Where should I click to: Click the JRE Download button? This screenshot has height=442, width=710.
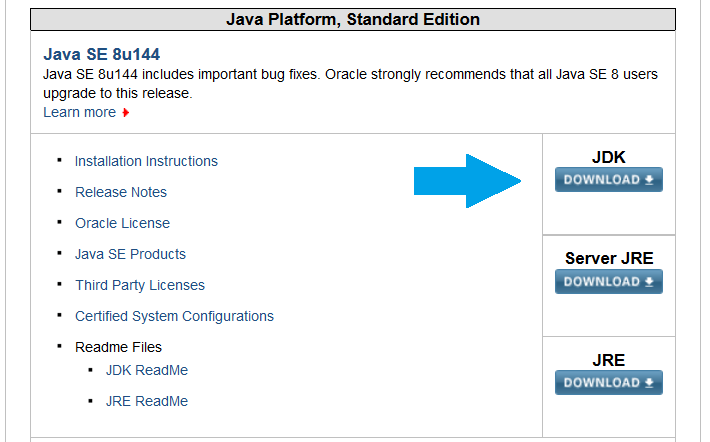tap(609, 383)
